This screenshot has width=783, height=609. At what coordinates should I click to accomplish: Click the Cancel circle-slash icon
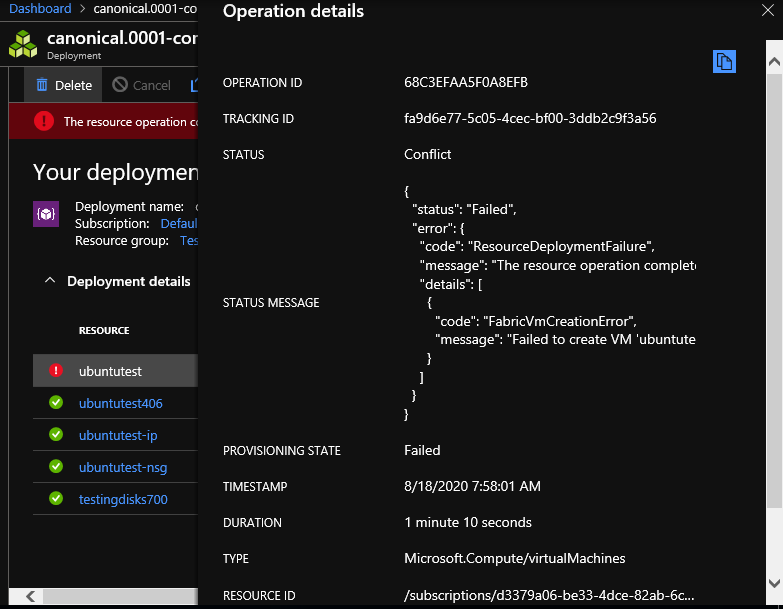point(120,85)
